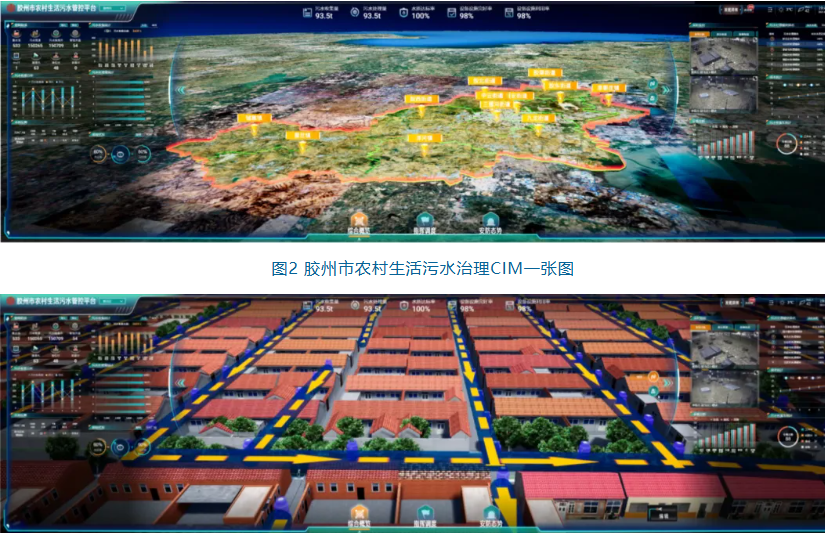Image resolution: width=825 pixels, height=533 pixels.
Task: Click the 排查 label in the 3D village view
Action: [x=662, y=517]
